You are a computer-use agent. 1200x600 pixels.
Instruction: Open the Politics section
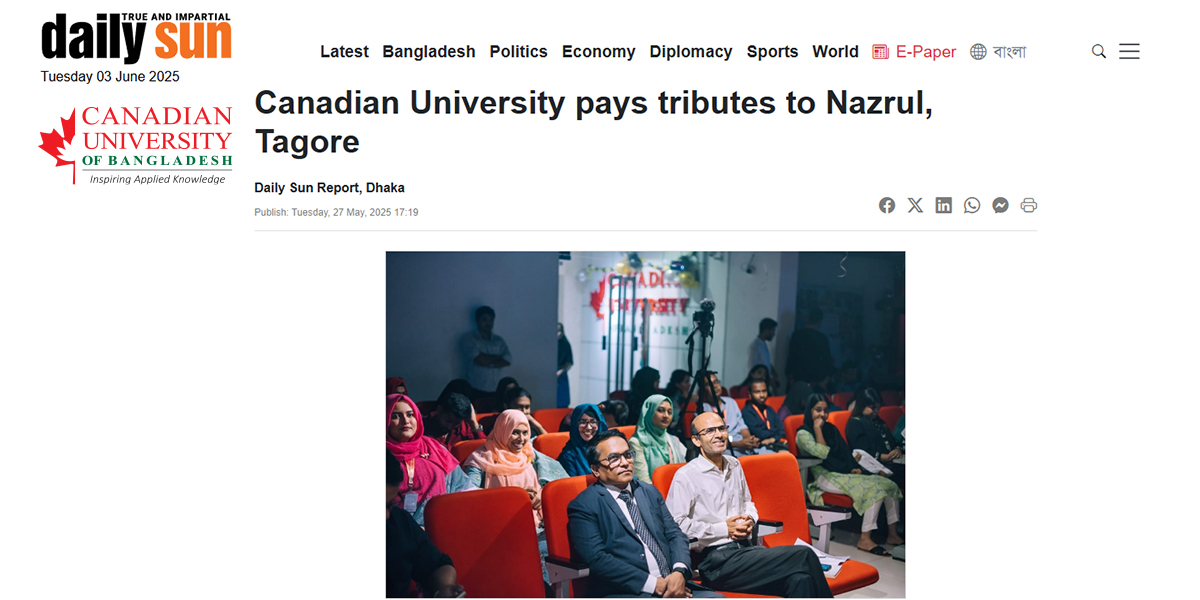[518, 52]
